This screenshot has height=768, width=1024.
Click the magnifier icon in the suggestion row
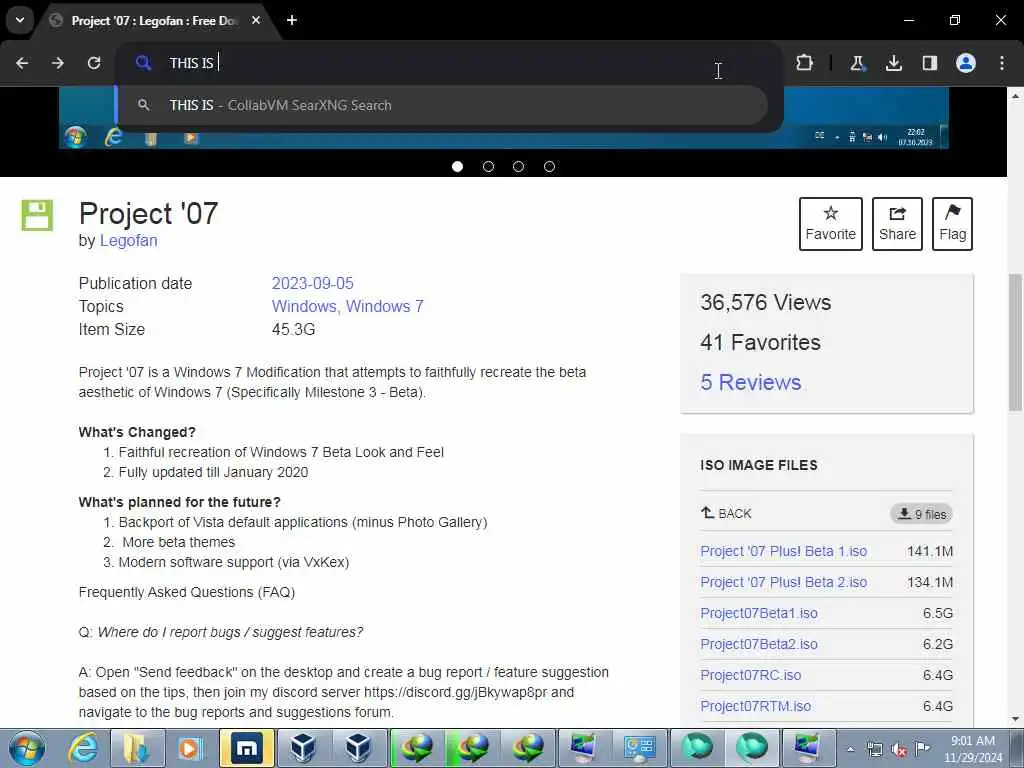coord(144,105)
